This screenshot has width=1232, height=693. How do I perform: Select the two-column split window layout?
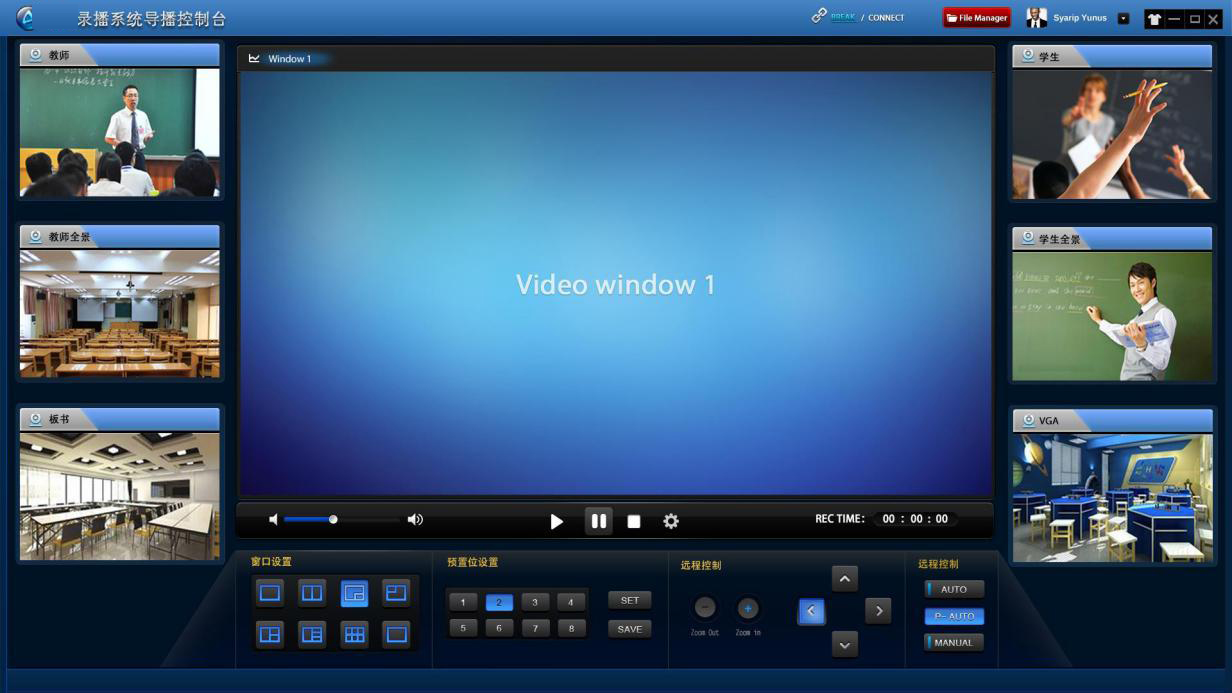click(312, 593)
